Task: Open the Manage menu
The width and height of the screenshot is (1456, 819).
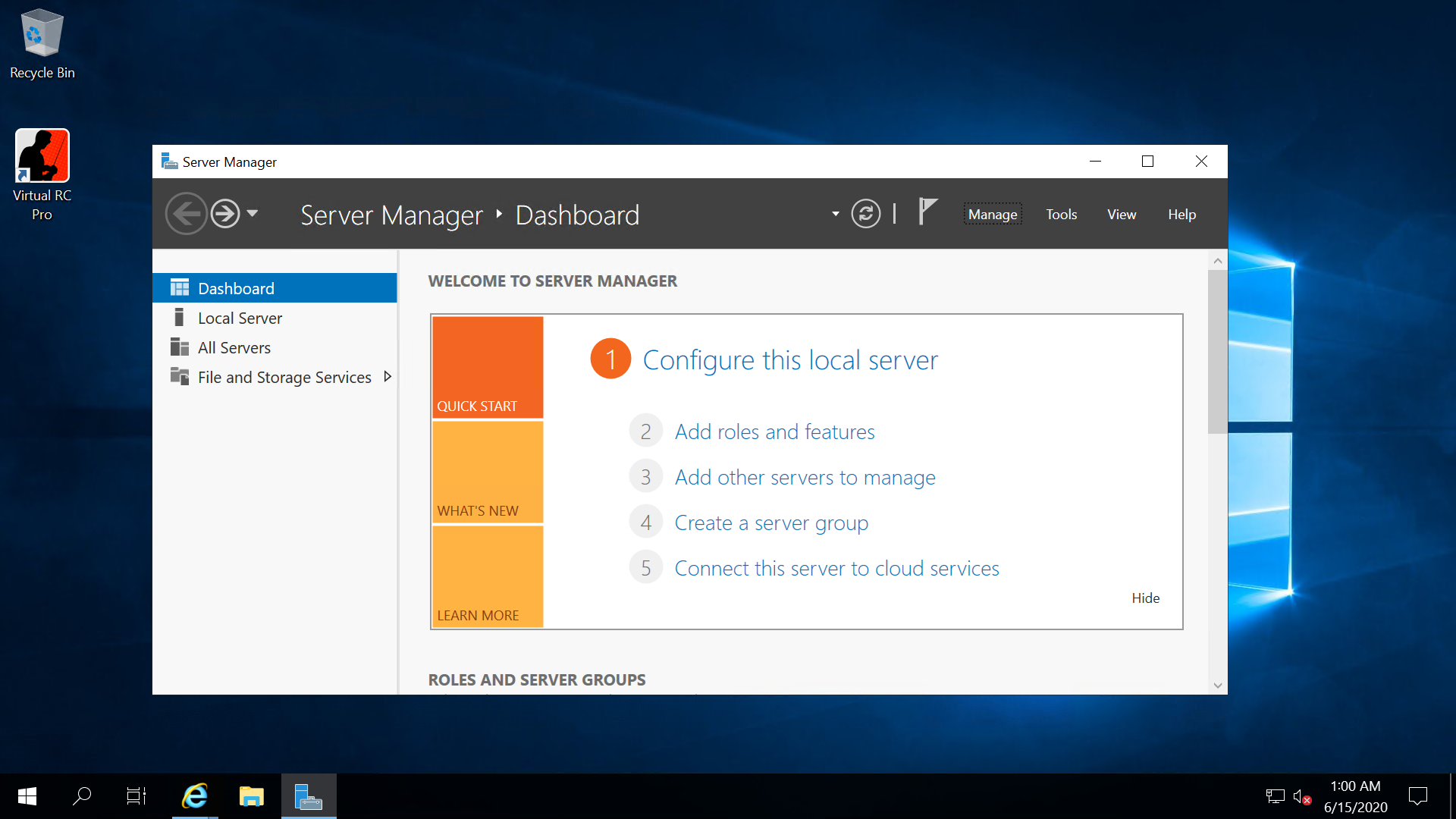Action: click(x=993, y=215)
